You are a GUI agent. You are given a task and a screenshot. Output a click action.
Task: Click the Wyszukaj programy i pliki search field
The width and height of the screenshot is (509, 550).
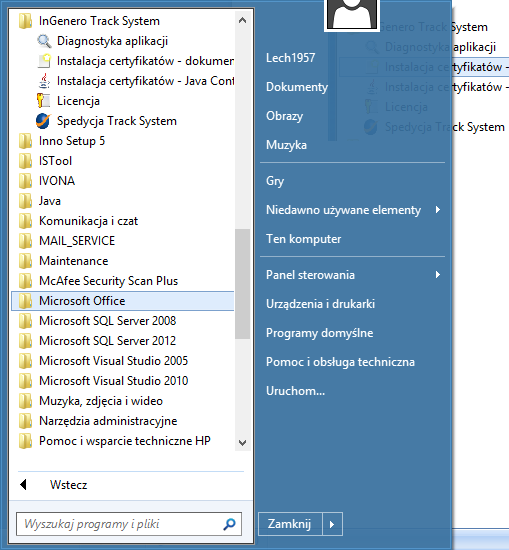point(129,524)
